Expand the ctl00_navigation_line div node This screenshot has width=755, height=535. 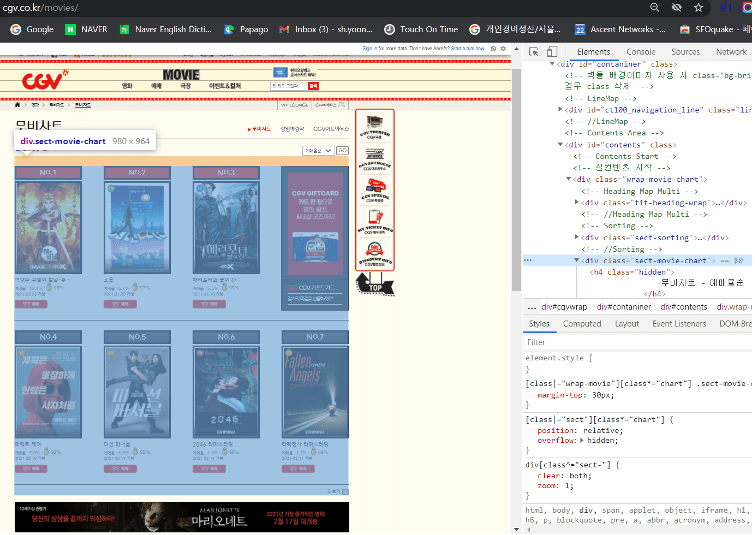[560, 109]
